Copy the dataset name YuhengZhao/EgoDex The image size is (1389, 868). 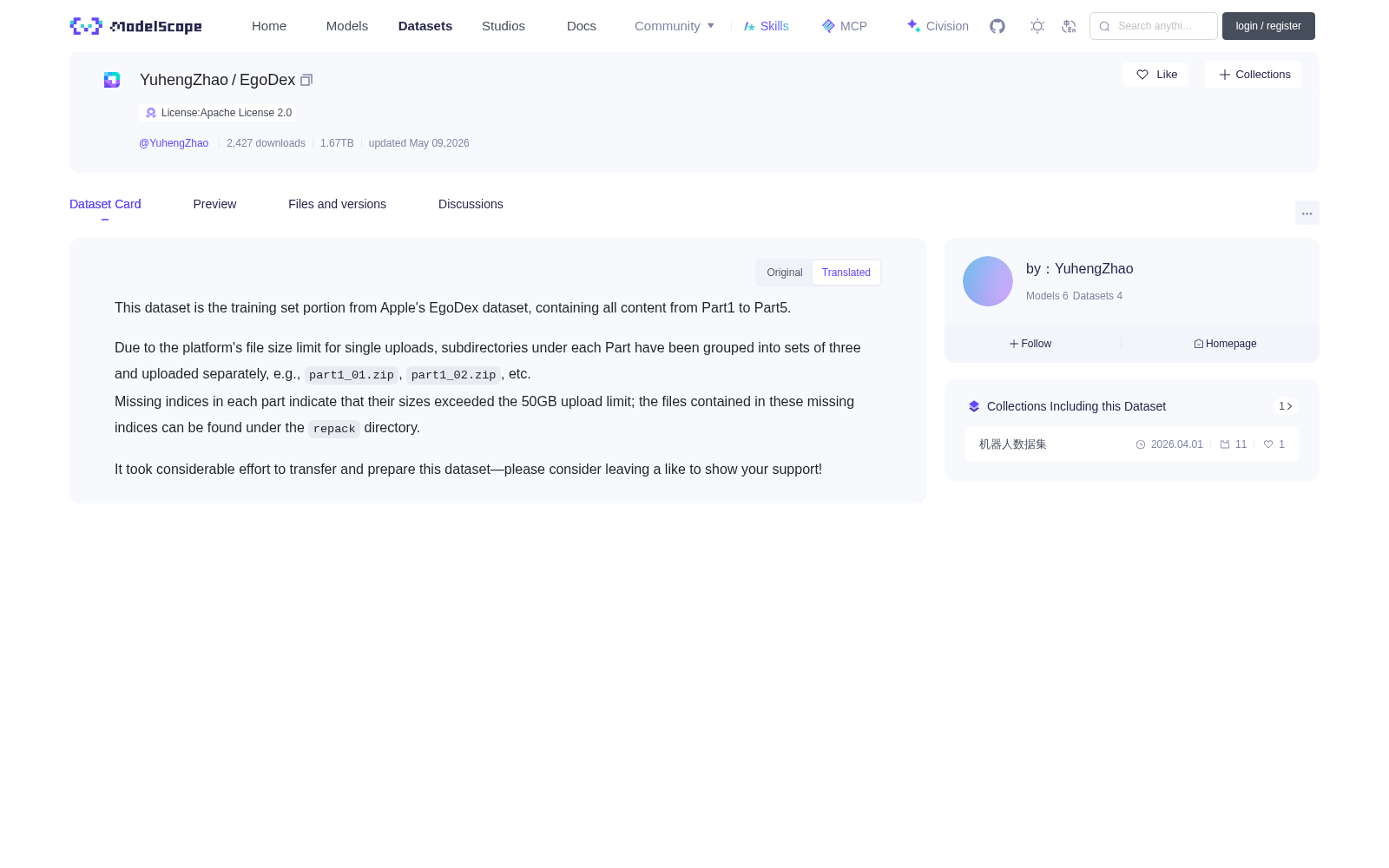click(306, 80)
